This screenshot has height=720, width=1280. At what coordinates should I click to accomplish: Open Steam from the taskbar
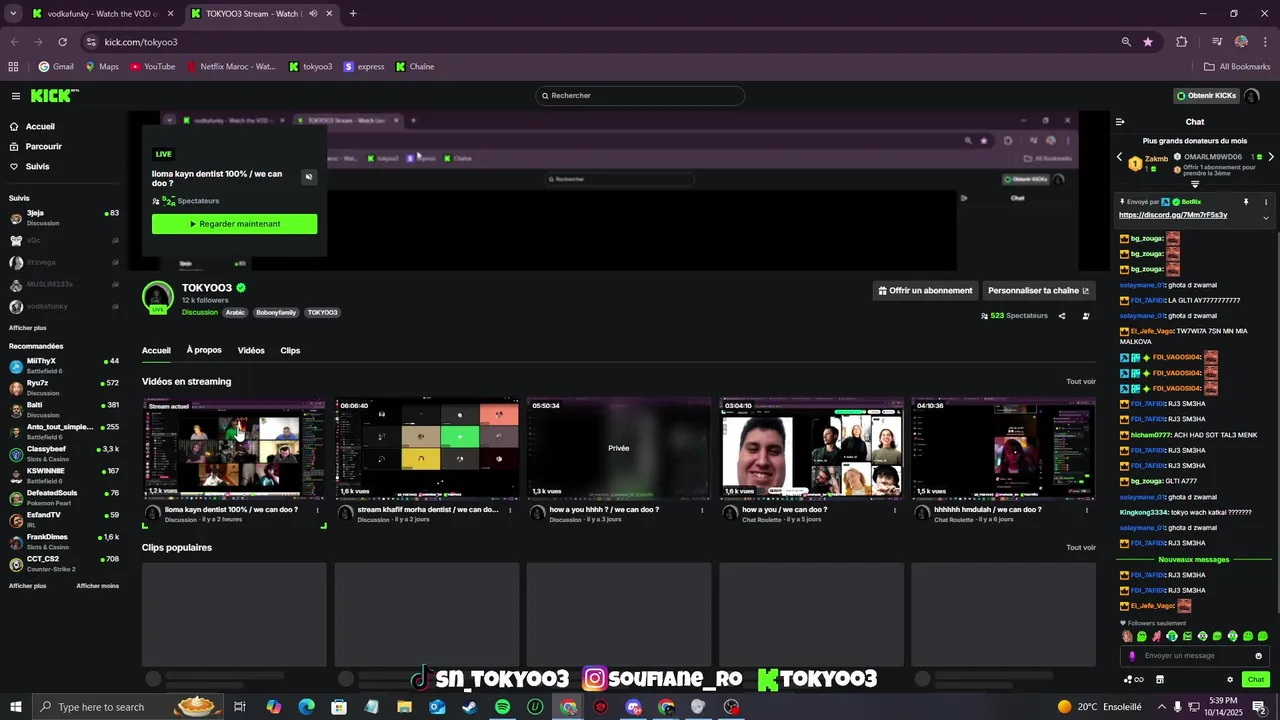click(x=470, y=707)
